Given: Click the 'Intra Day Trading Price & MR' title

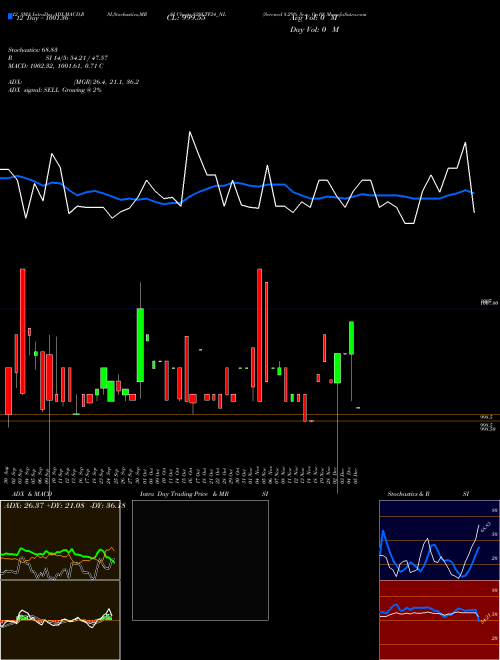Looking at the screenshot, I should [x=184, y=494].
